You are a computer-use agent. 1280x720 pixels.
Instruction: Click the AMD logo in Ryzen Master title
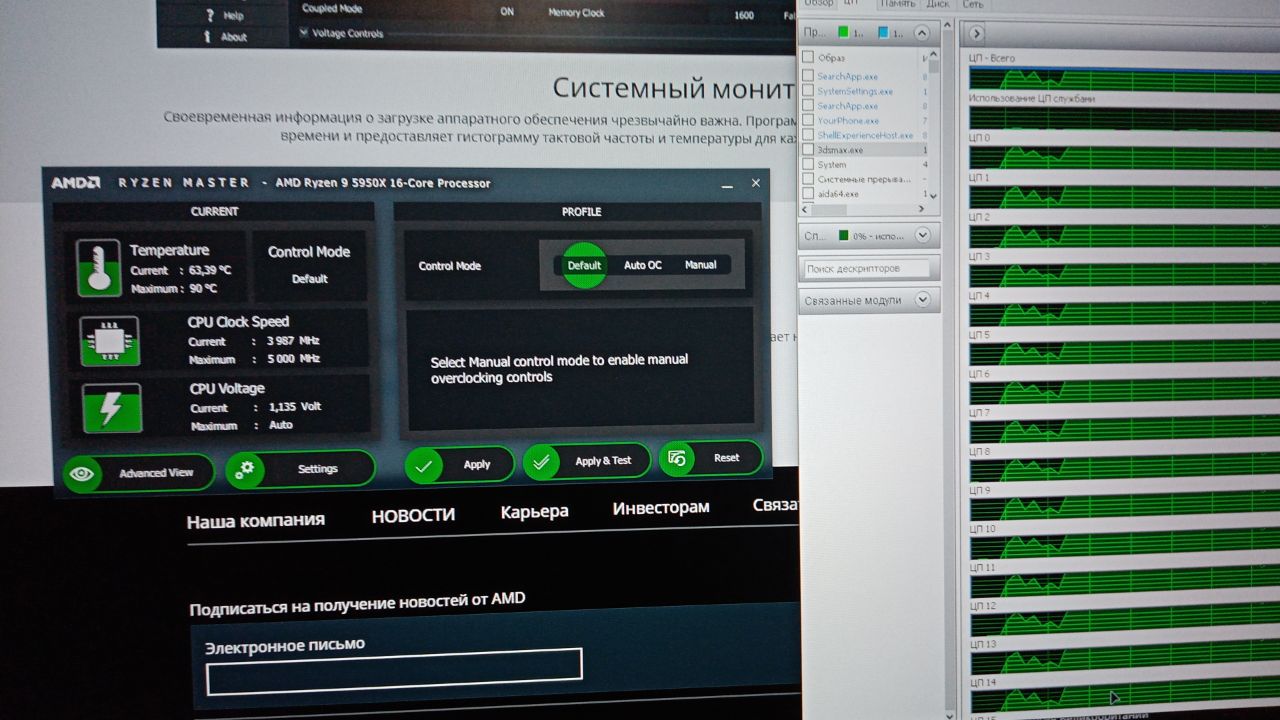point(76,183)
